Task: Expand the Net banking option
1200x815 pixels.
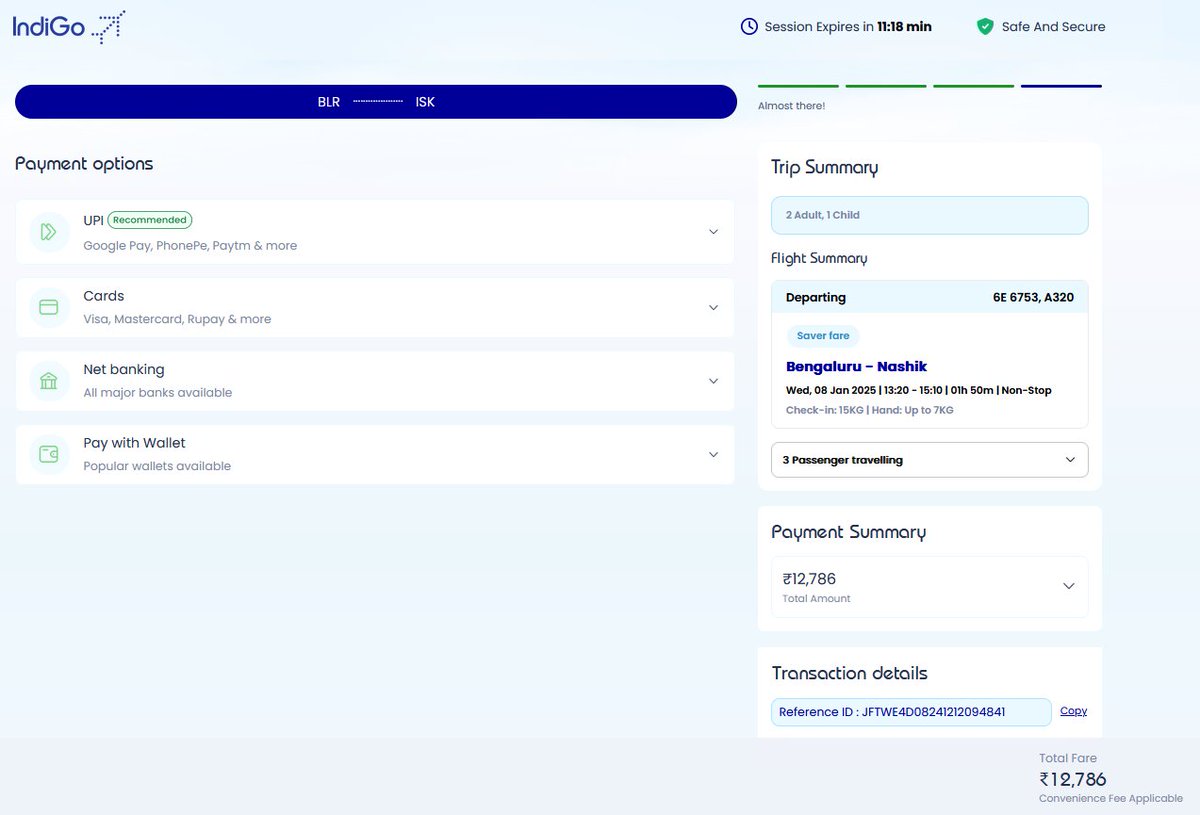Action: point(713,381)
